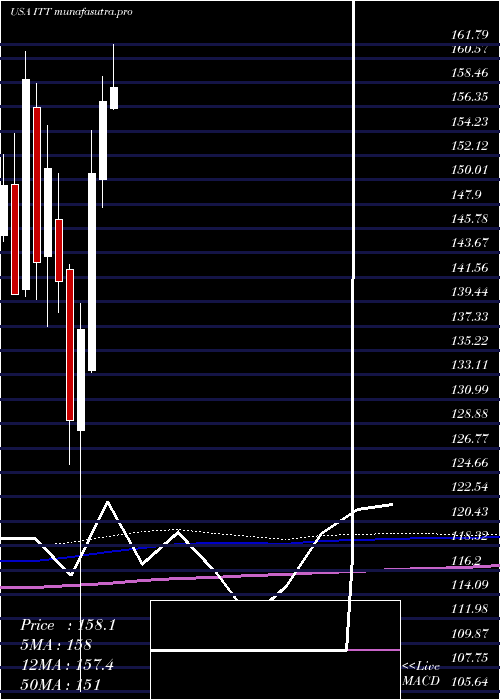Click the 124.66 price axis label
Screen dimensions: 500x700
pos(468,463)
